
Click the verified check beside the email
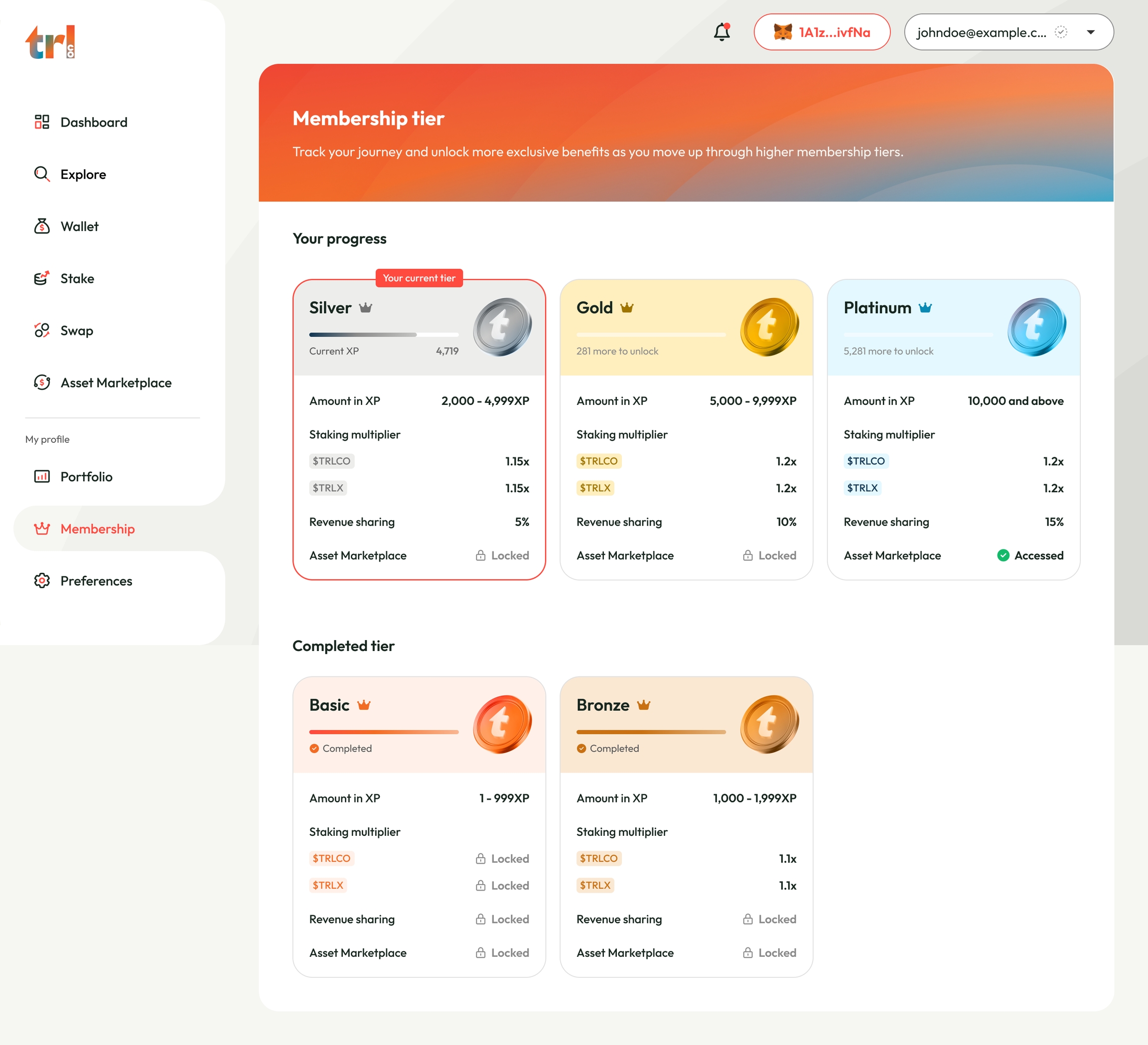coord(1060,32)
